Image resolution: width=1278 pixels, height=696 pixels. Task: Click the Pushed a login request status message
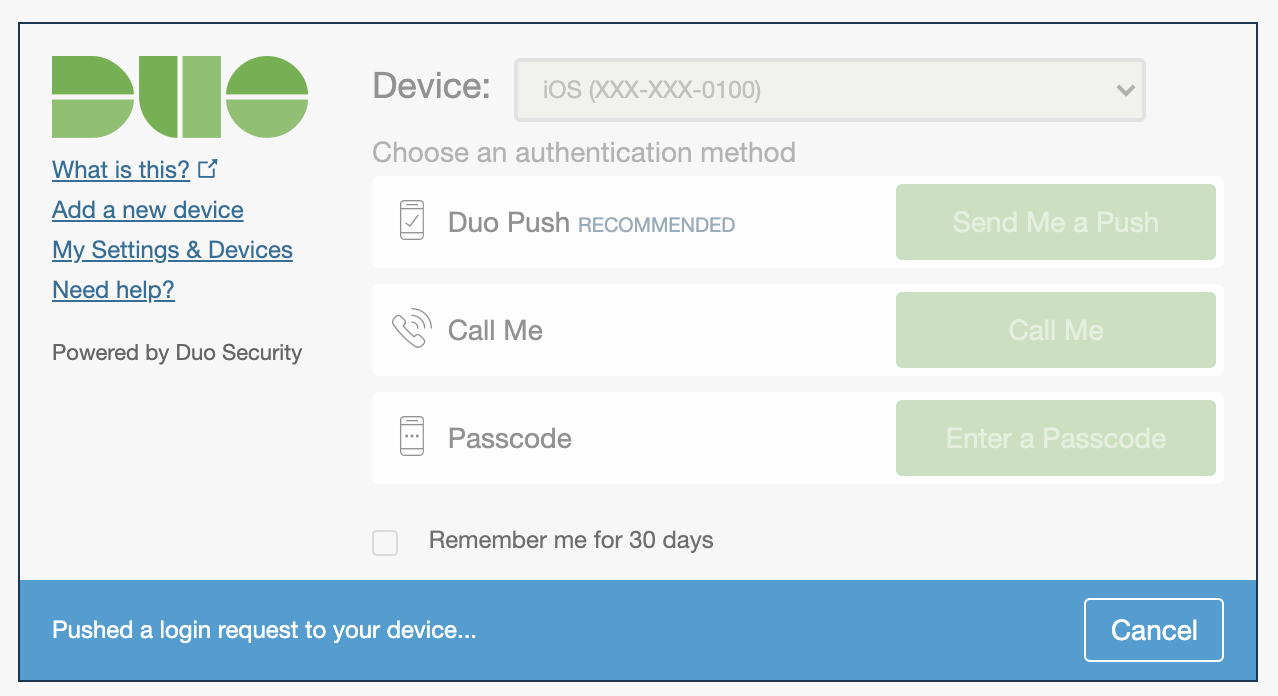(x=264, y=631)
